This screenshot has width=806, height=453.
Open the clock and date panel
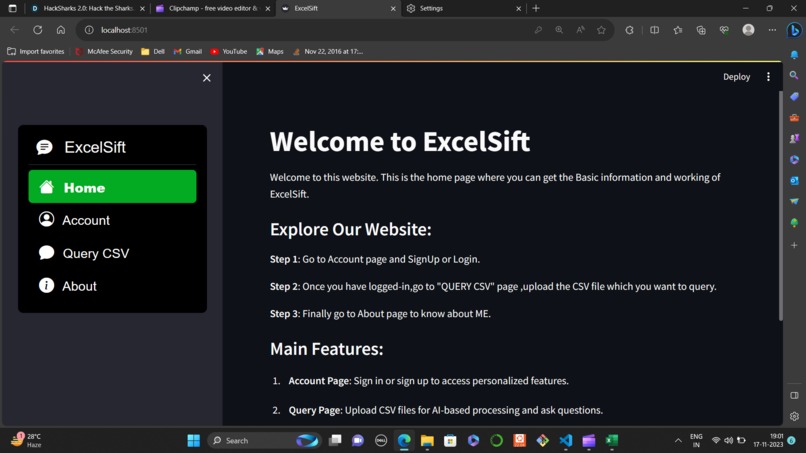coord(768,440)
